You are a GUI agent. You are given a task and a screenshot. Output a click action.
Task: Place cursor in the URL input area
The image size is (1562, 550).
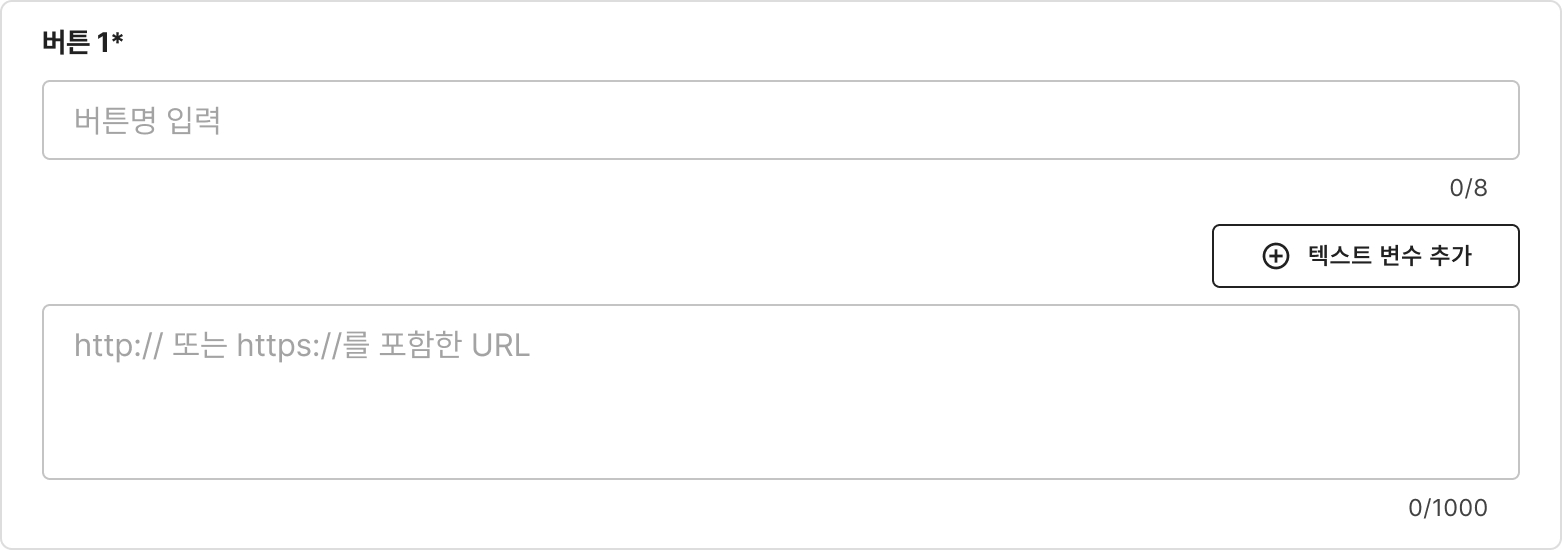click(780, 392)
